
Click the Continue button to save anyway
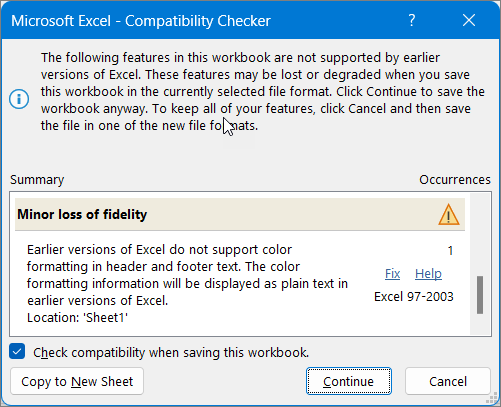pyautogui.click(x=349, y=381)
